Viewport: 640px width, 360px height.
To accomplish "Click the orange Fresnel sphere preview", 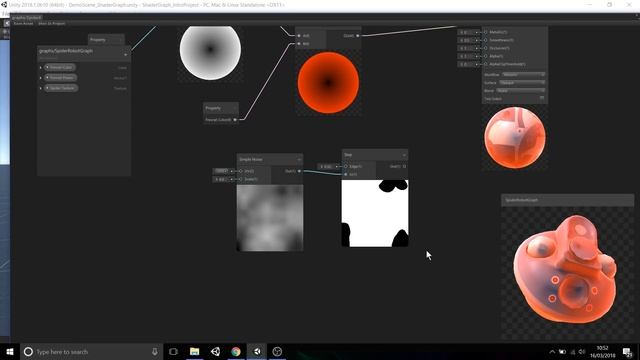I will pyautogui.click(x=328, y=82).
